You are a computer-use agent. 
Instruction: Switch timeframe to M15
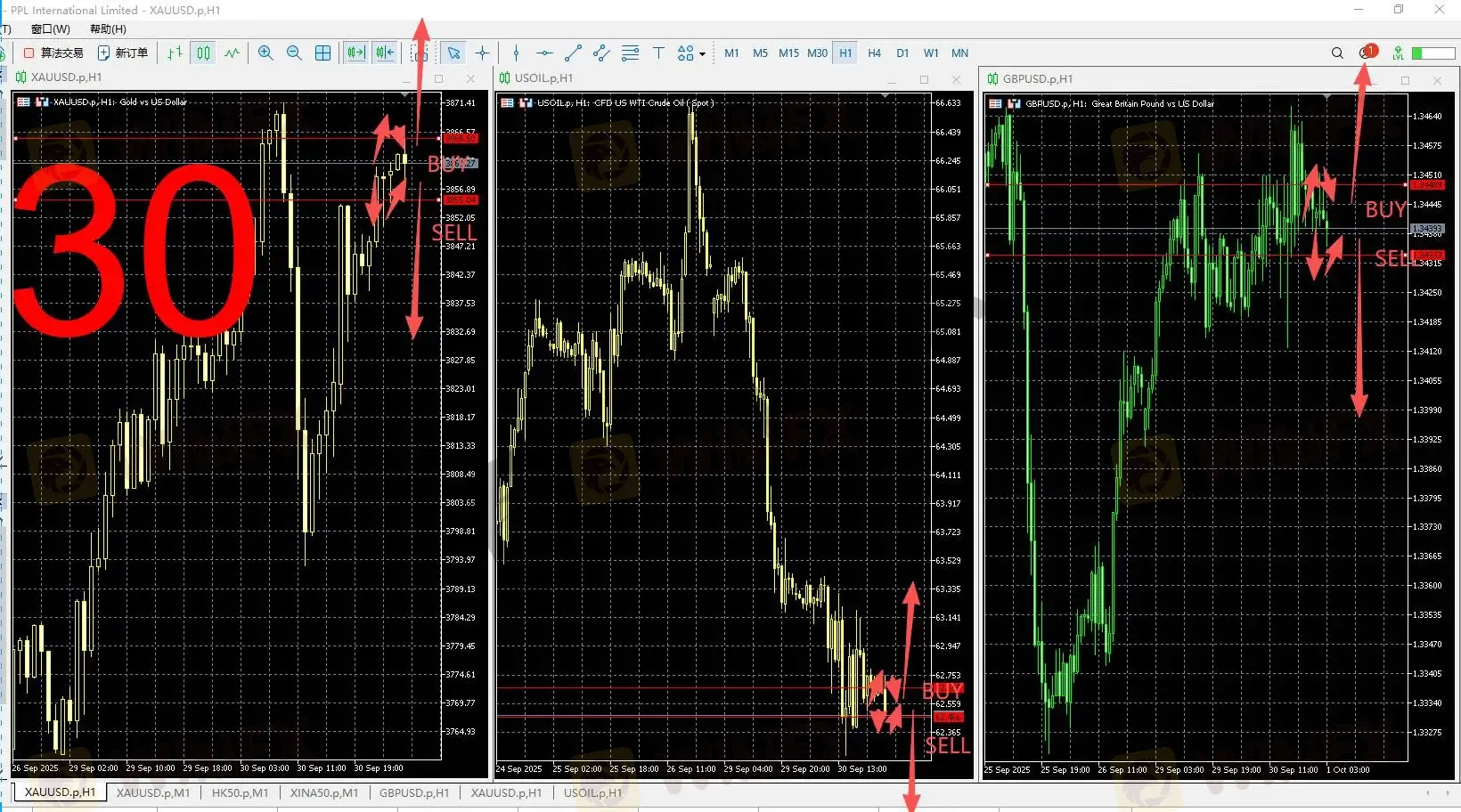pyautogui.click(x=788, y=53)
